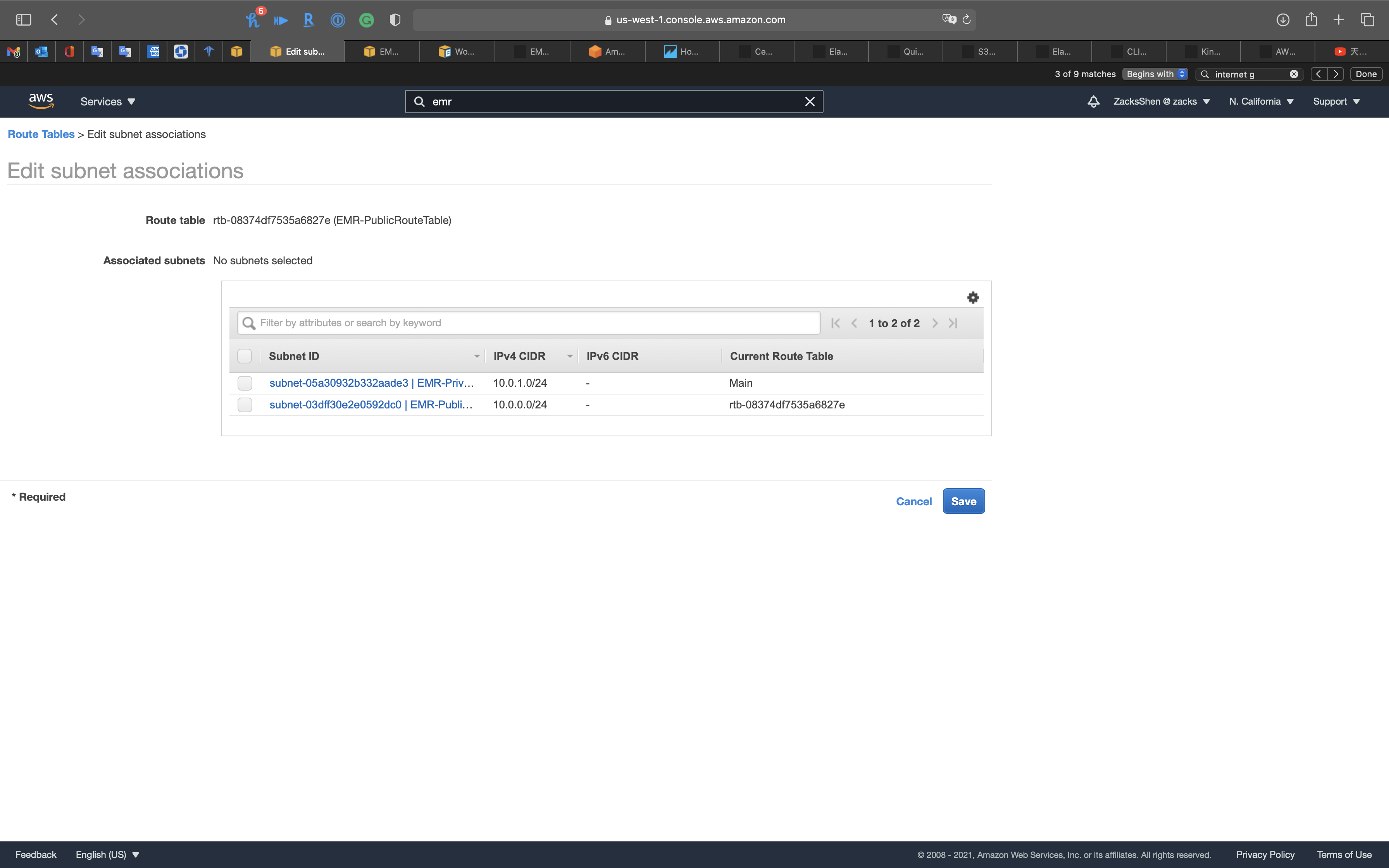Switch to the S3 browser tab
This screenshot has width=1389, height=868.
981,52
